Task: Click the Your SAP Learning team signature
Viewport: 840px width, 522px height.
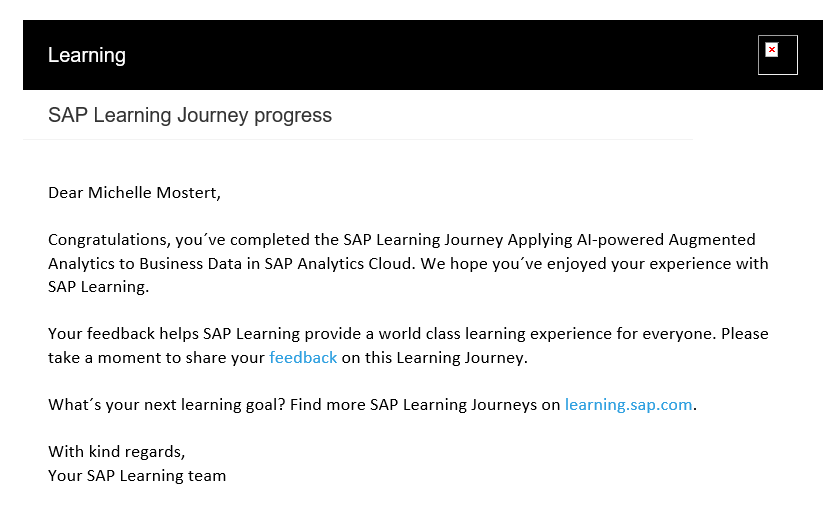Action: 137,476
